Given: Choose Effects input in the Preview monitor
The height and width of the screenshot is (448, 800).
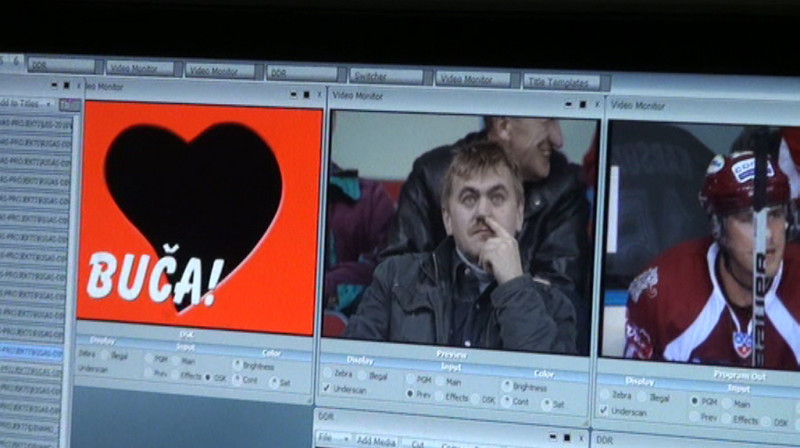Looking at the screenshot, I should pyautogui.click(x=439, y=396).
